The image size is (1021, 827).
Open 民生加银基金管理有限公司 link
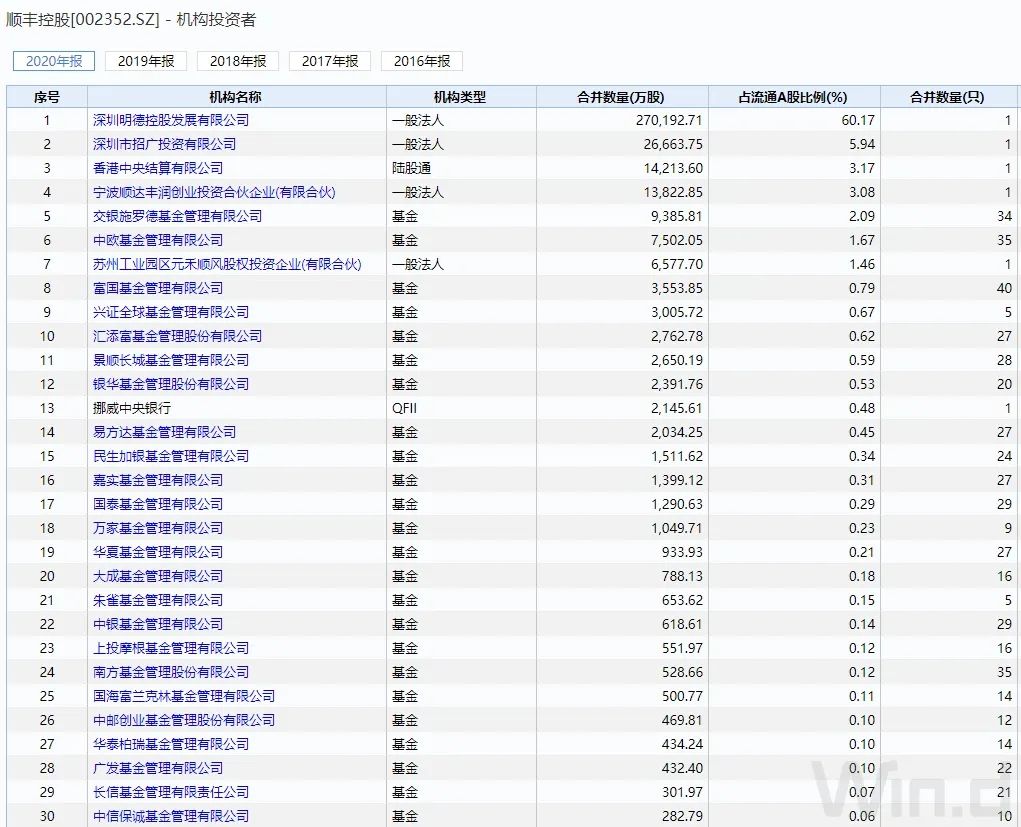click(x=171, y=456)
